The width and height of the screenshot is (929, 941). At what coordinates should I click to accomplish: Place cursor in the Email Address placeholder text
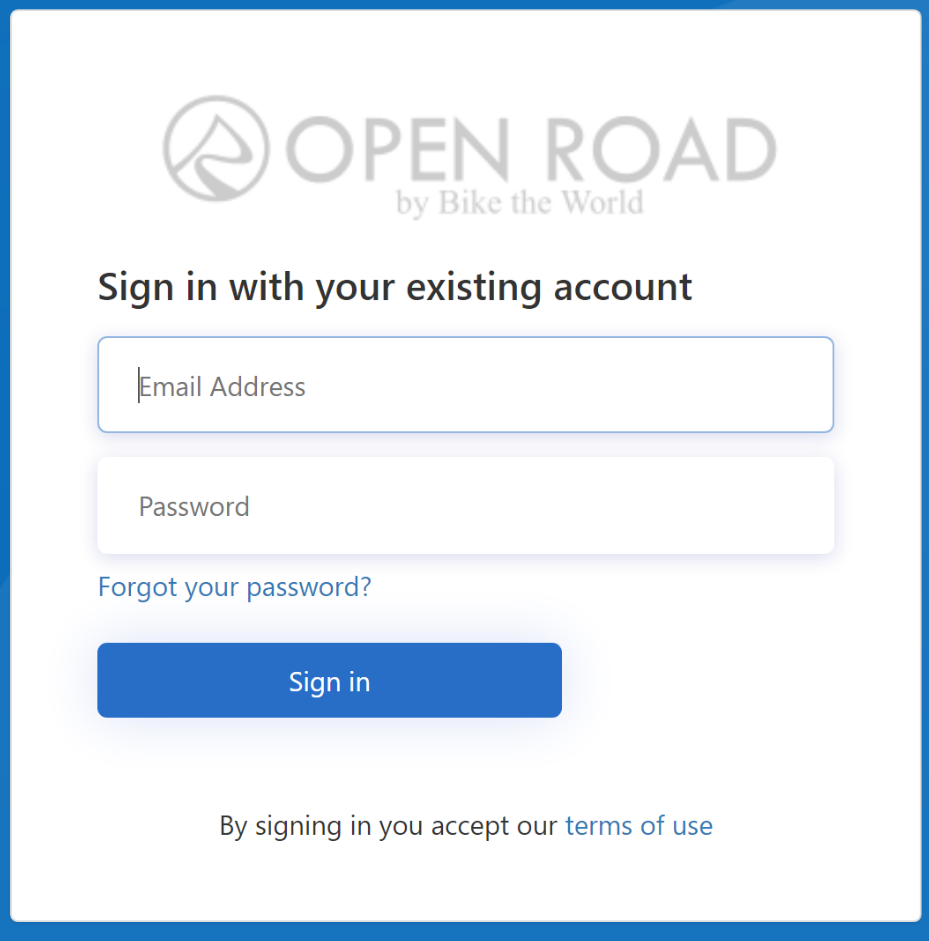[222, 386]
